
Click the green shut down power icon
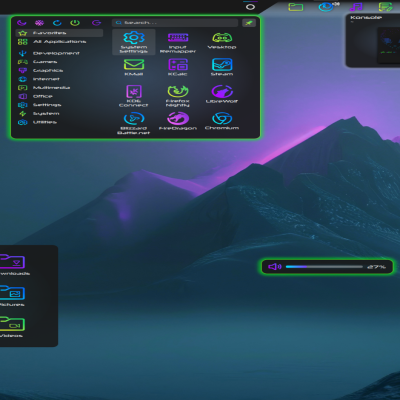75,23
